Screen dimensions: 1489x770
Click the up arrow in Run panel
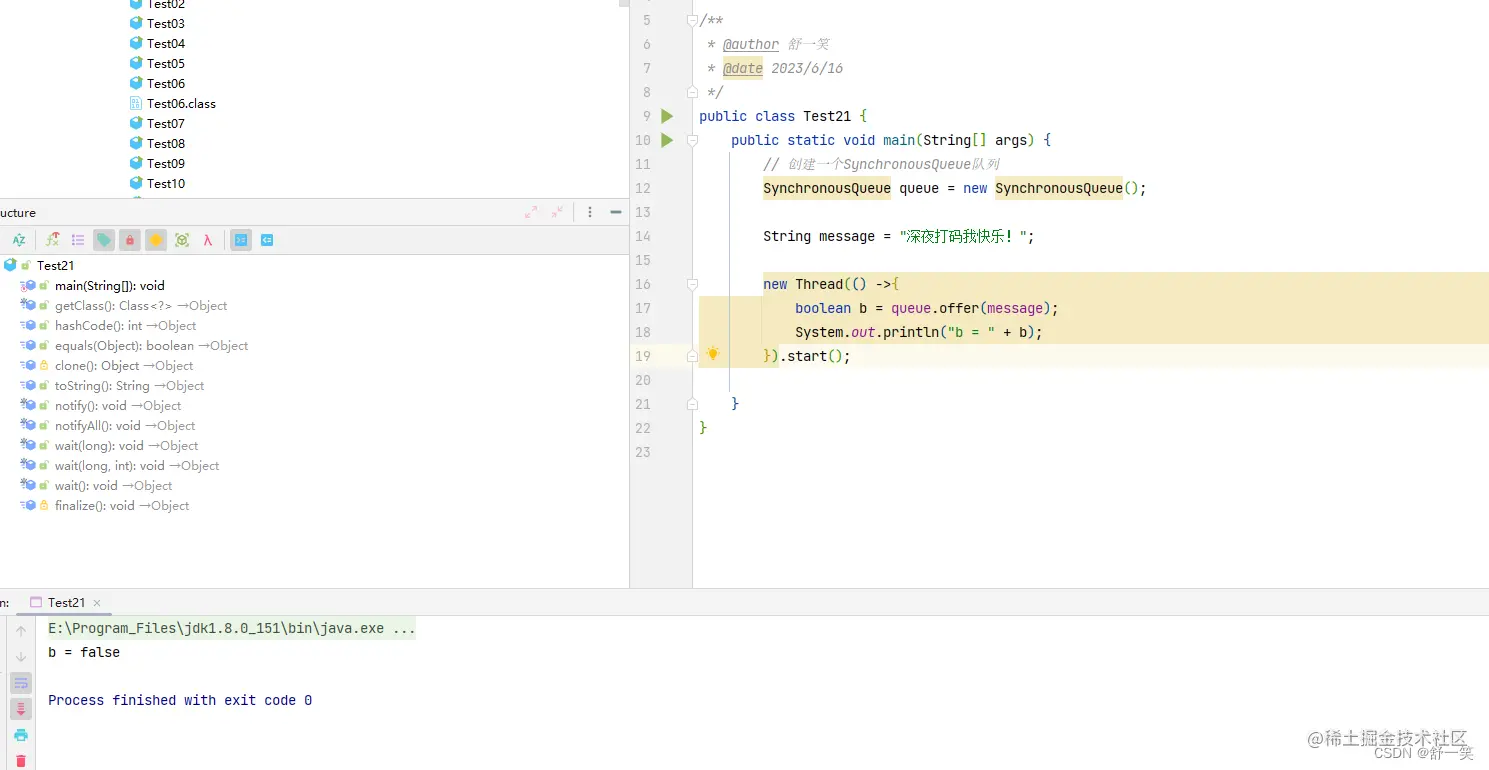pos(21,631)
